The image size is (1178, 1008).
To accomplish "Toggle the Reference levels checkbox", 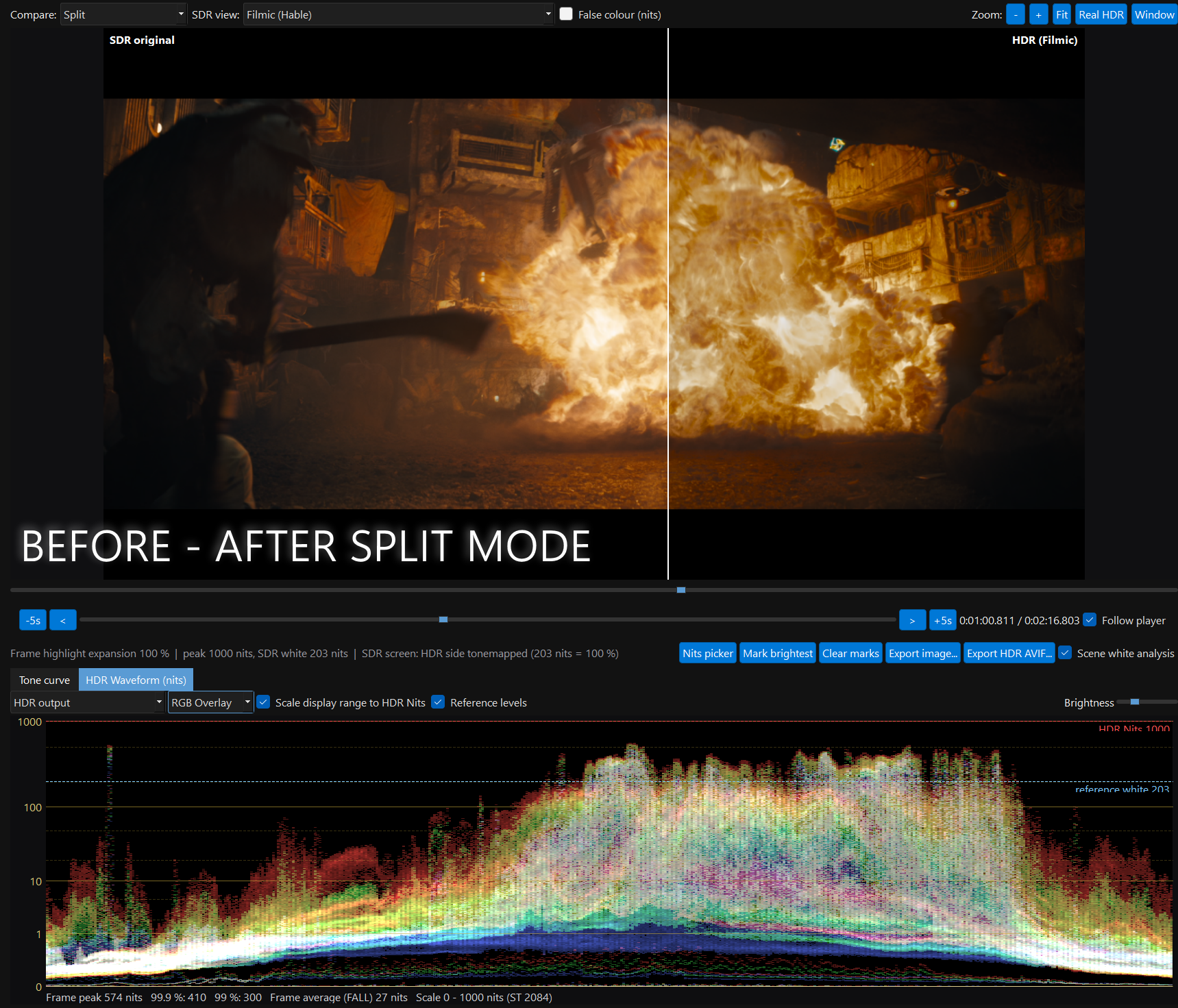I will click(x=438, y=702).
